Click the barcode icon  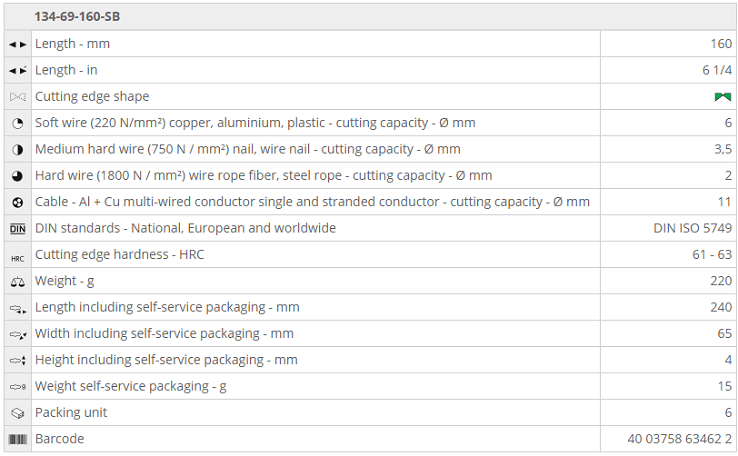coord(17,440)
